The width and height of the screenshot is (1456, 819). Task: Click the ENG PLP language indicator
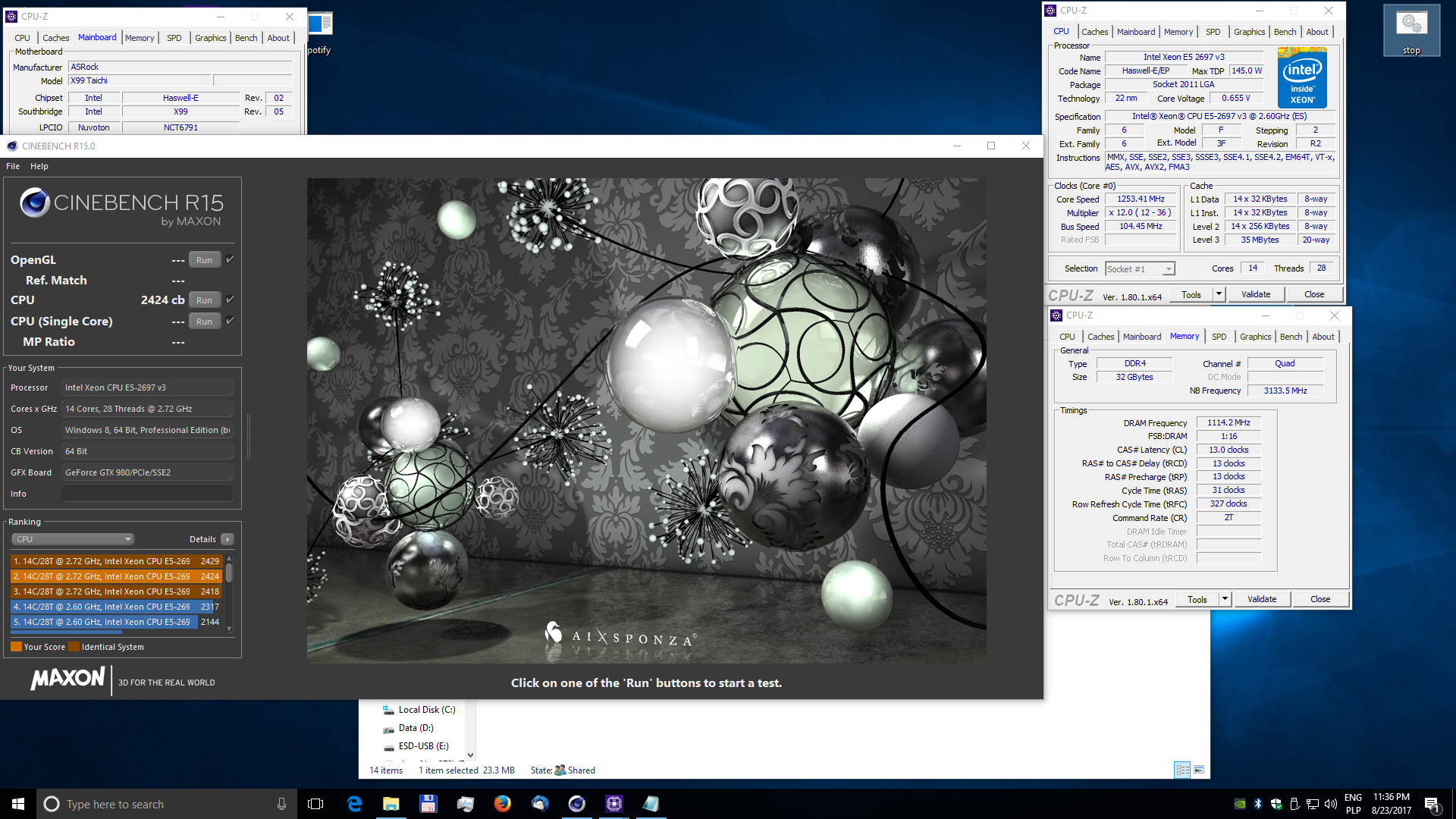coord(1354,804)
